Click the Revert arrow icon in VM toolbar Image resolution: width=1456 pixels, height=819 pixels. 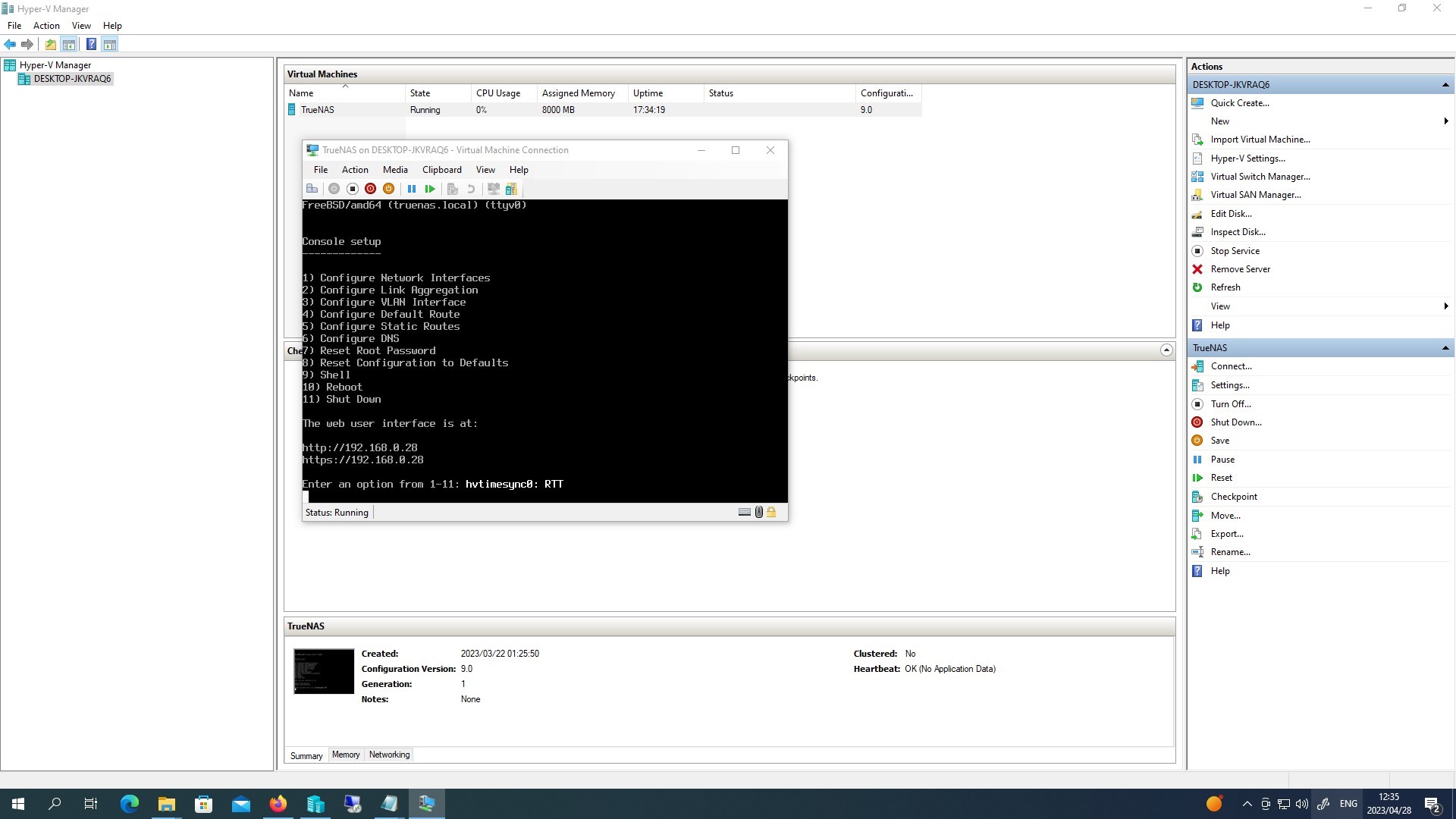point(471,189)
